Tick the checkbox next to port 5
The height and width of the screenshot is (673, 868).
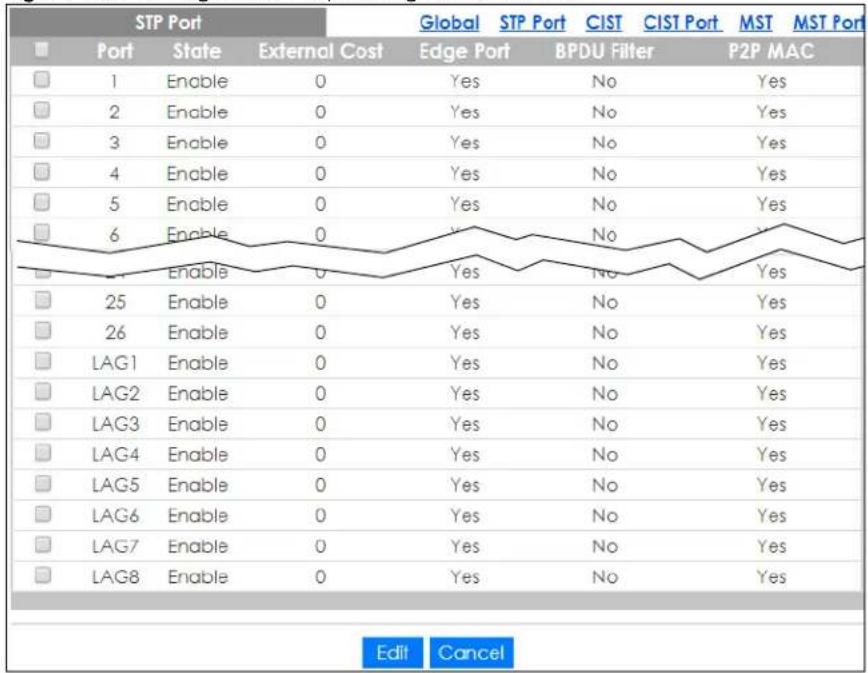coord(42,202)
